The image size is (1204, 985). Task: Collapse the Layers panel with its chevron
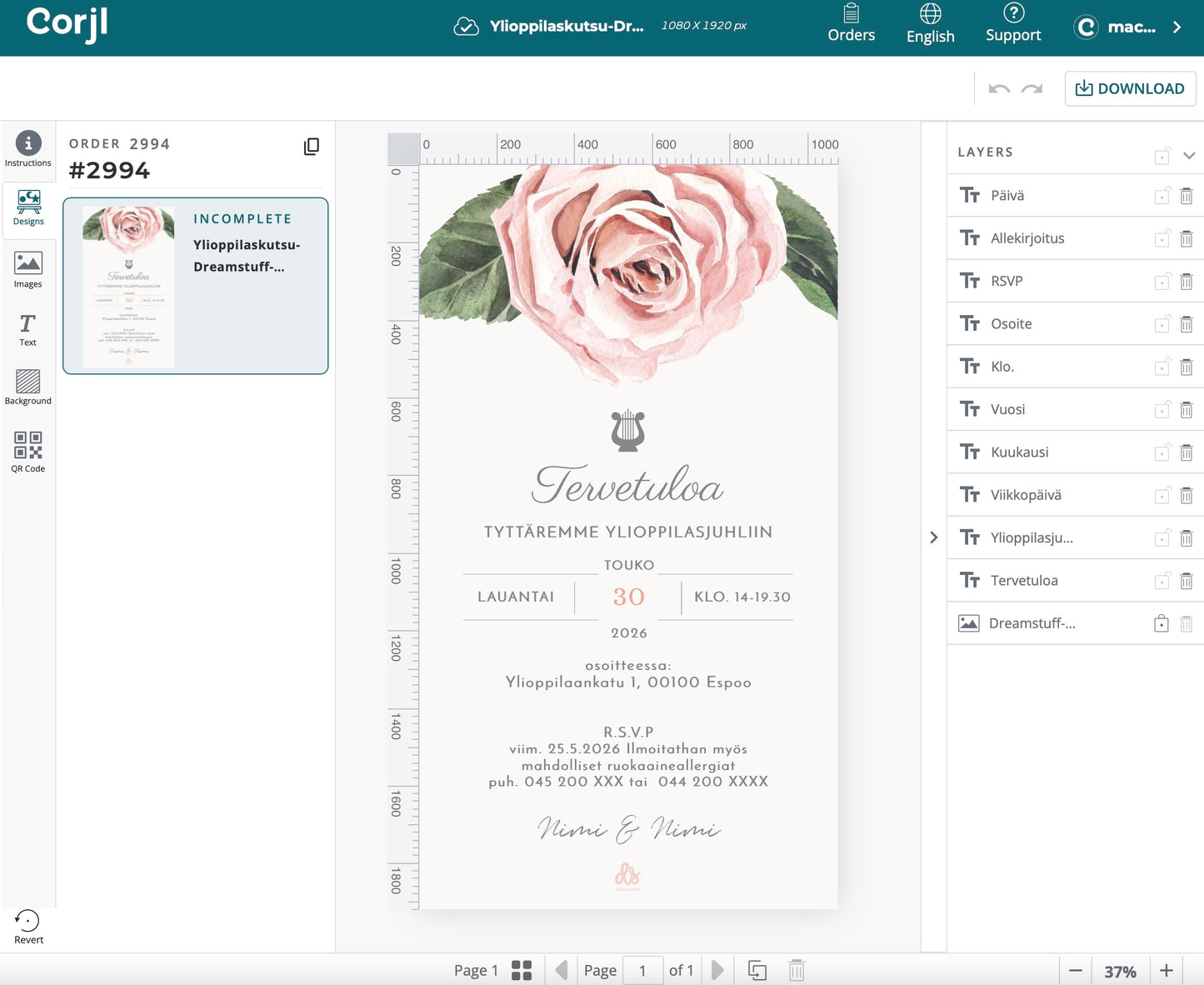pyautogui.click(x=1190, y=155)
